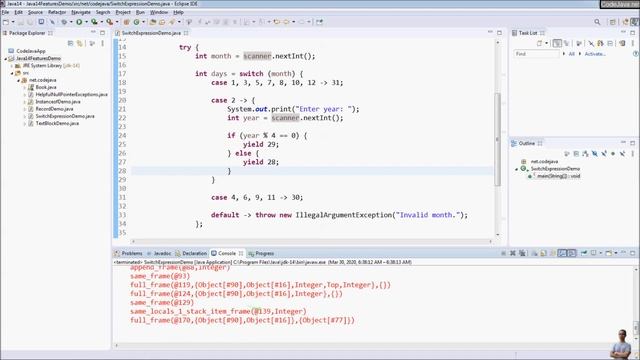
Task: Toggle Show Console When Standard Out Changes
Action: tap(562, 253)
